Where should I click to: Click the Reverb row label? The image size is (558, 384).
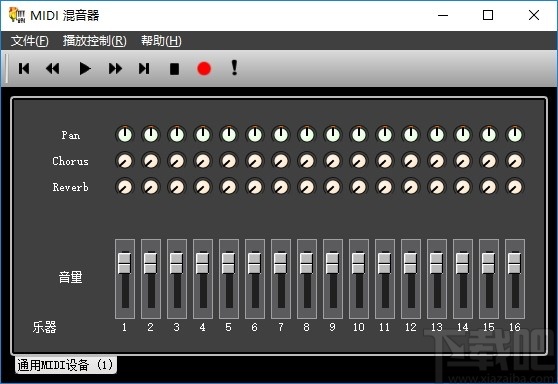pyautogui.click(x=70, y=187)
